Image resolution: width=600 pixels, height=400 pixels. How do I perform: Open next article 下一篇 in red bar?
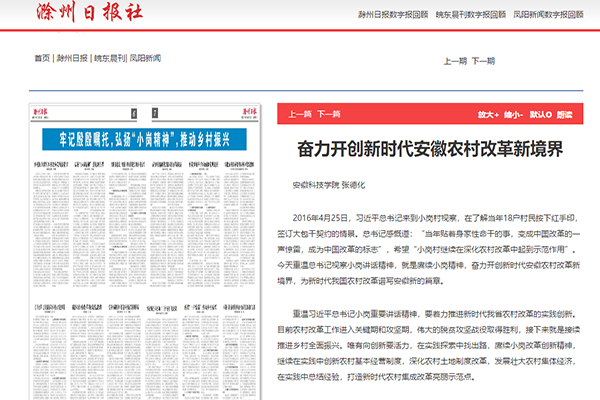(330, 115)
